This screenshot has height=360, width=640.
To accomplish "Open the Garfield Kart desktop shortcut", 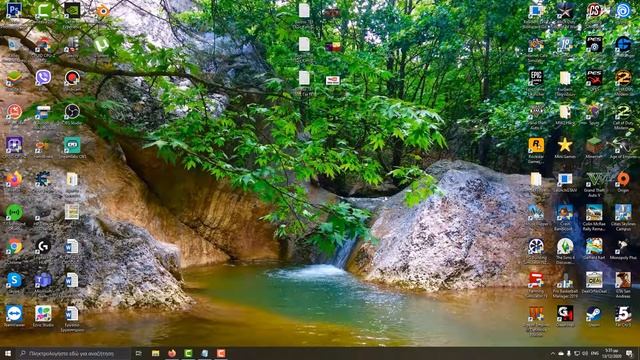I will pos(594,246).
